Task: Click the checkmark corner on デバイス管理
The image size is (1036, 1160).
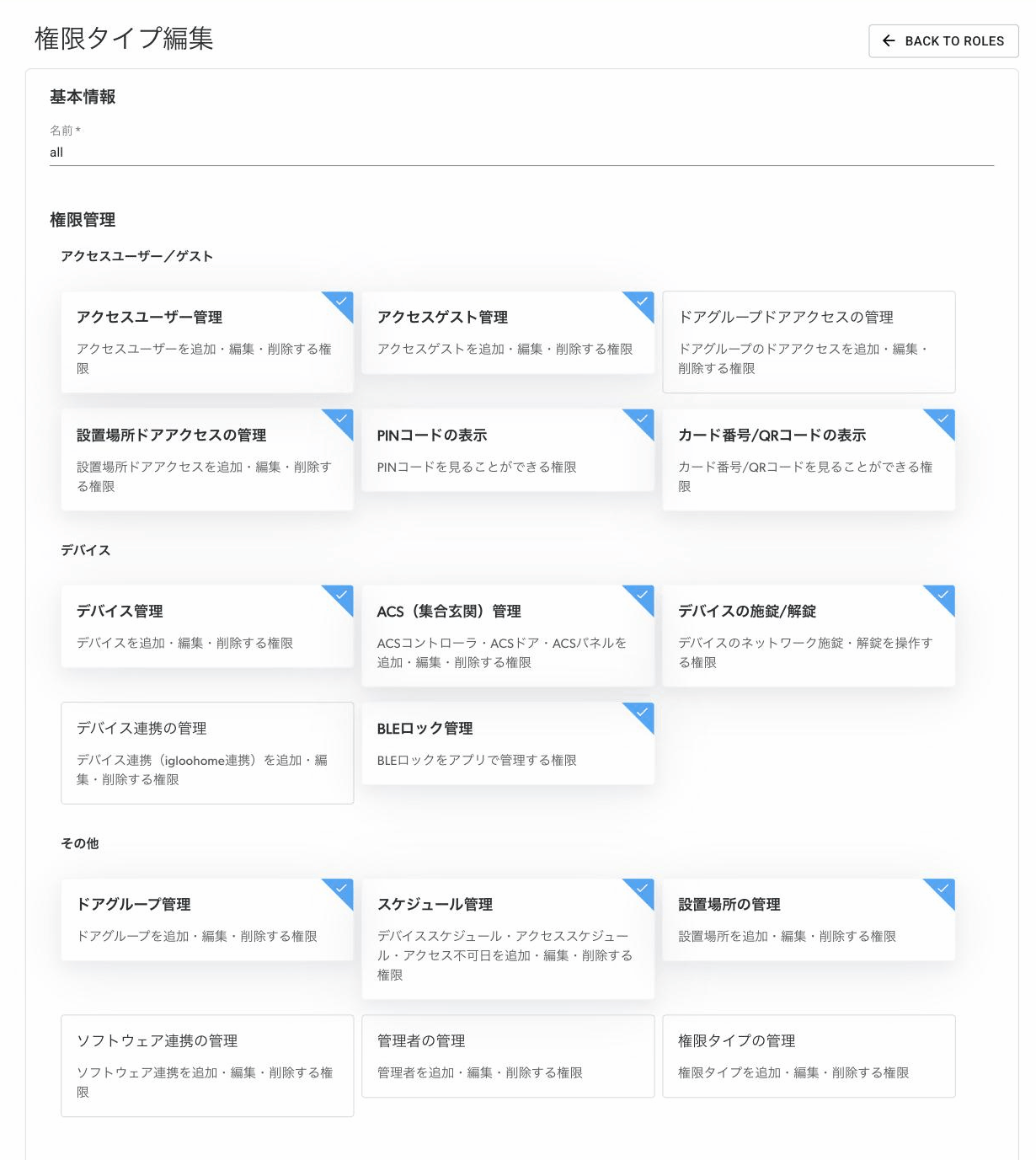Action: point(342,596)
